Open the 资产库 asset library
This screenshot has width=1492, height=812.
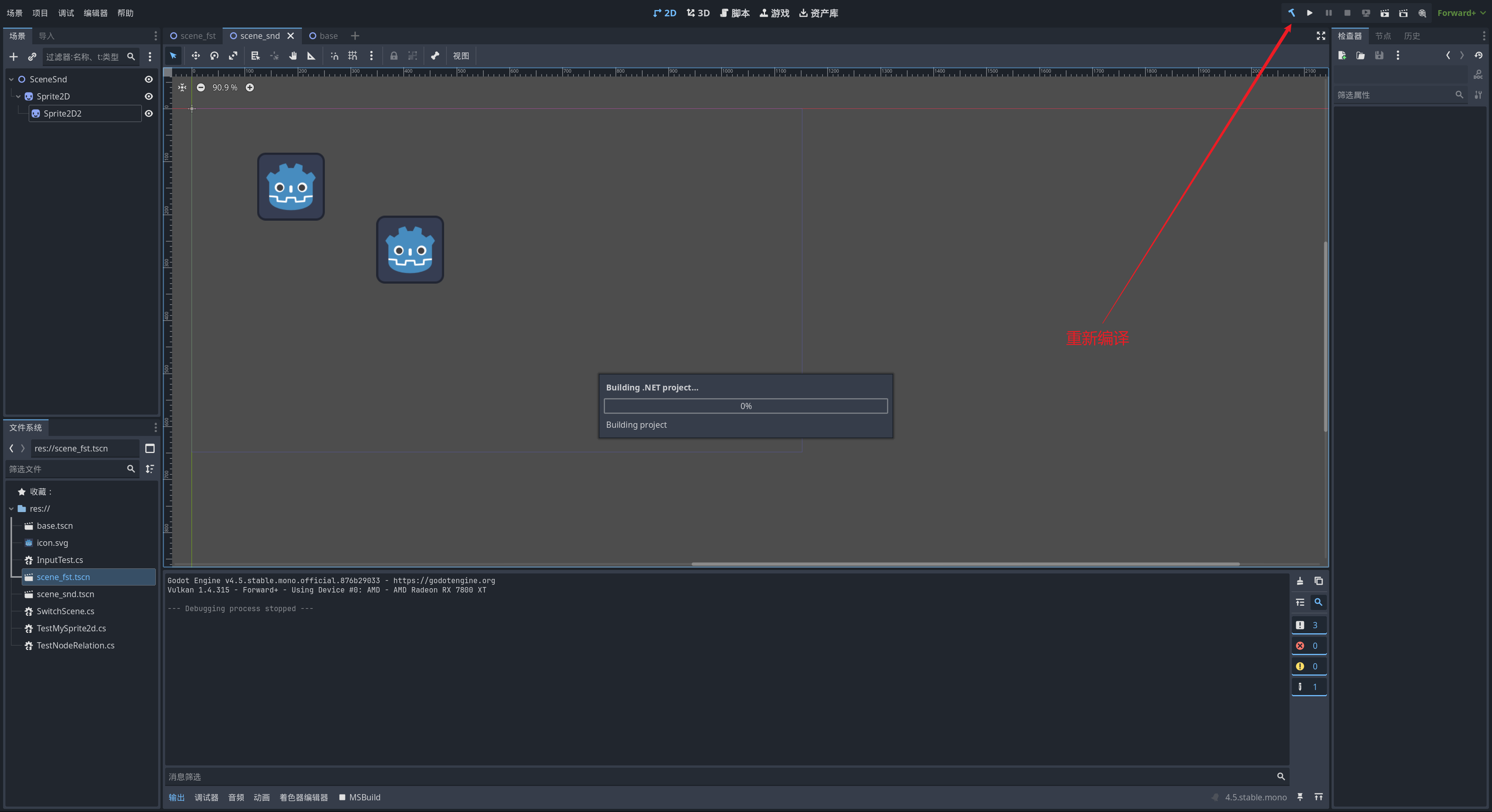point(818,13)
